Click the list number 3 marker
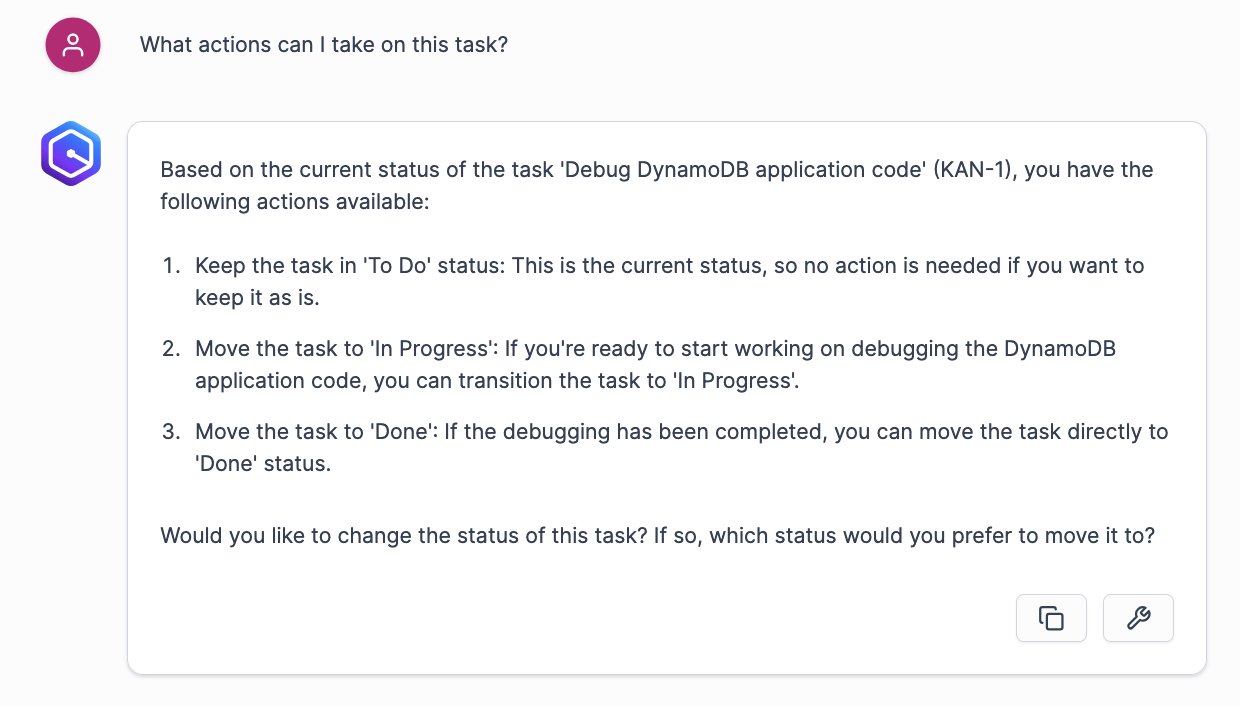The image size is (1240, 706). [171, 432]
